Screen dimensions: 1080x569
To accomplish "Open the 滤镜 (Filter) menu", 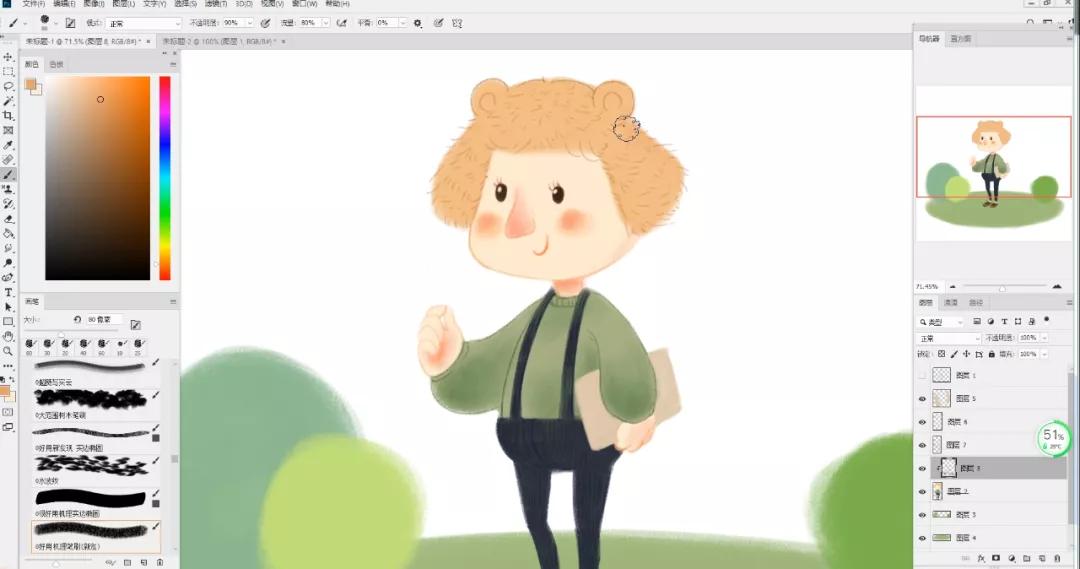I will click(213, 4).
